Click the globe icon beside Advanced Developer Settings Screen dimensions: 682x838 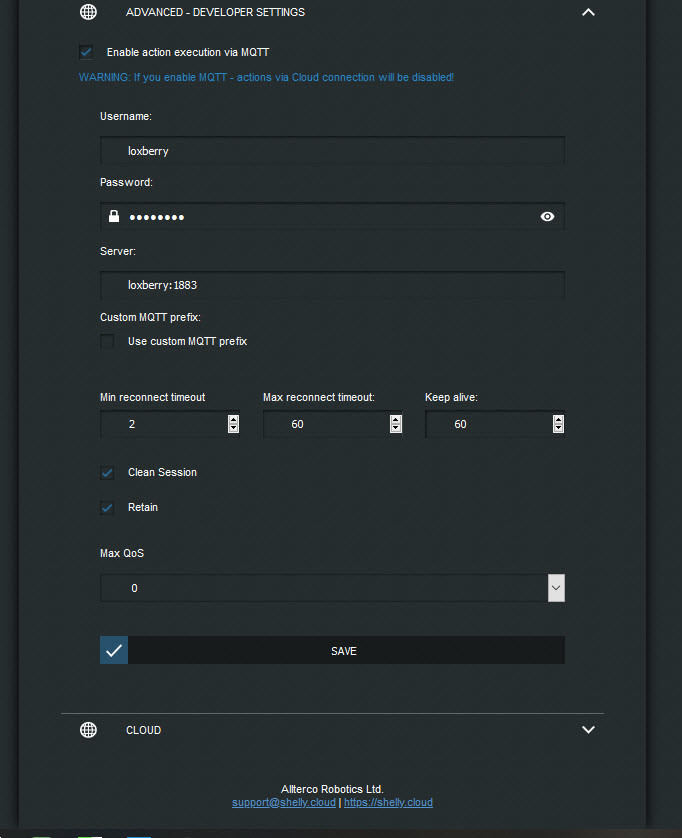(88, 12)
